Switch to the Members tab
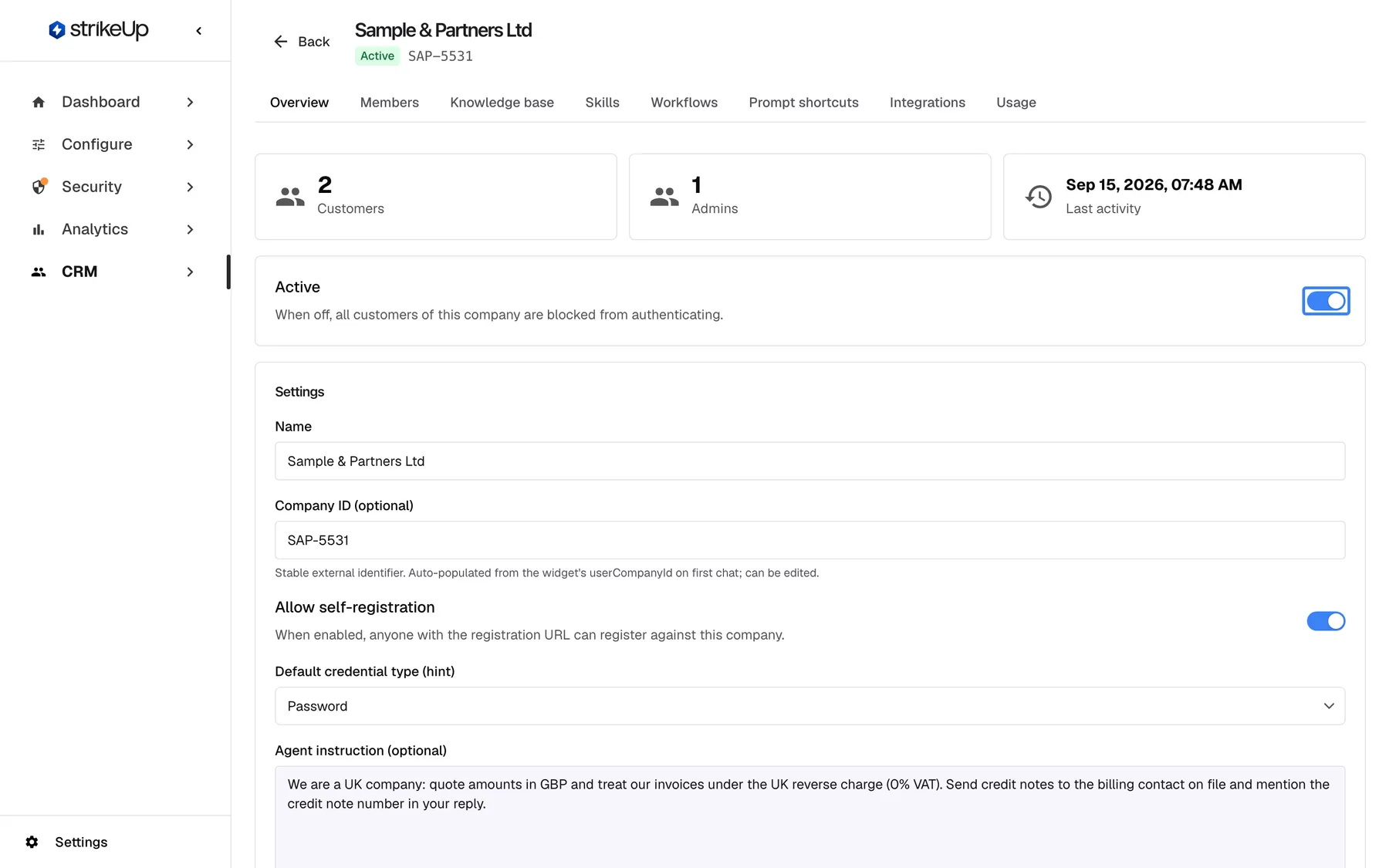The width and height of the screenshot is (1389, 868). (389, 103)
